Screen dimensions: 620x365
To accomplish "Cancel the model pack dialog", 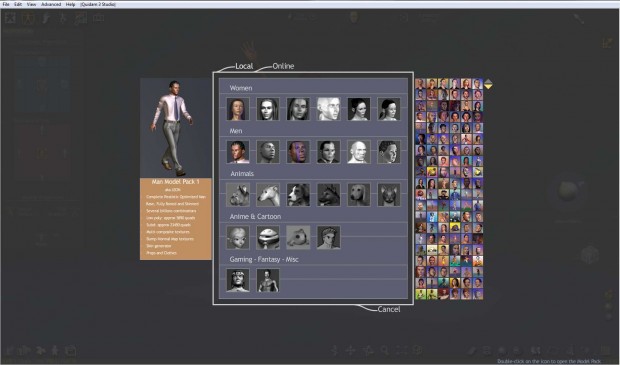I will (389, 309).
